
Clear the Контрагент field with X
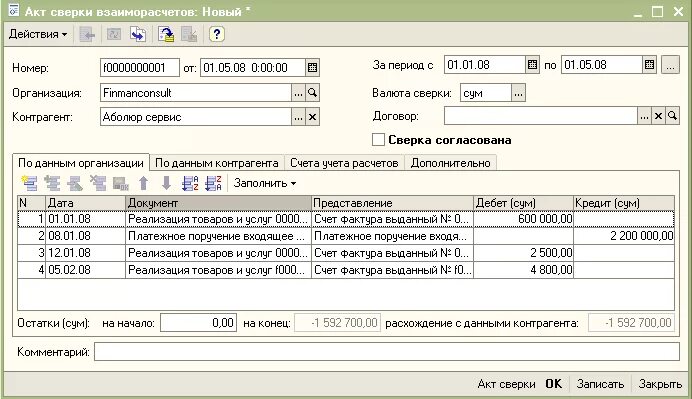312,117
